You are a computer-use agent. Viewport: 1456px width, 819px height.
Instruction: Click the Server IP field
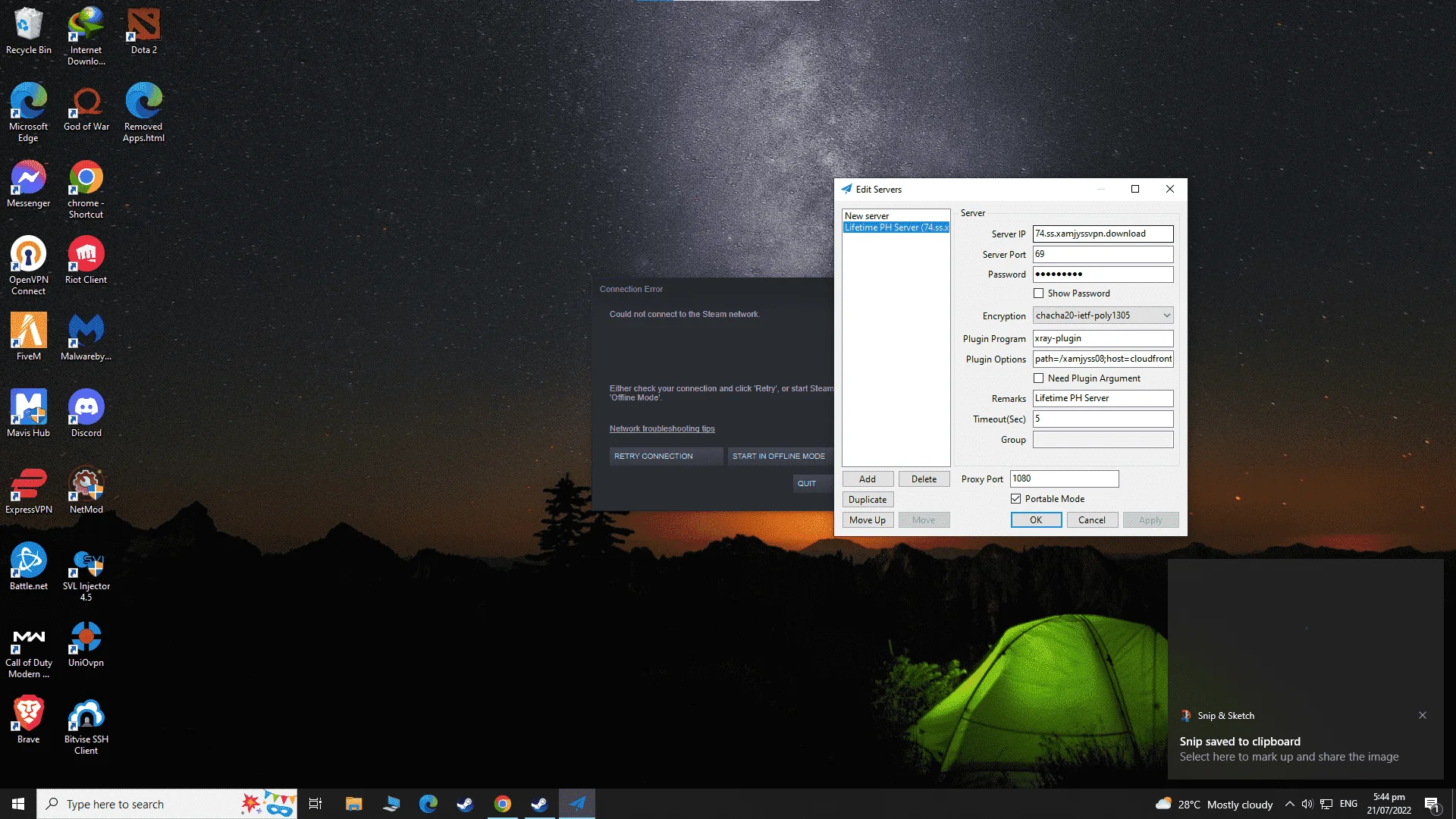pos(1103,234)
